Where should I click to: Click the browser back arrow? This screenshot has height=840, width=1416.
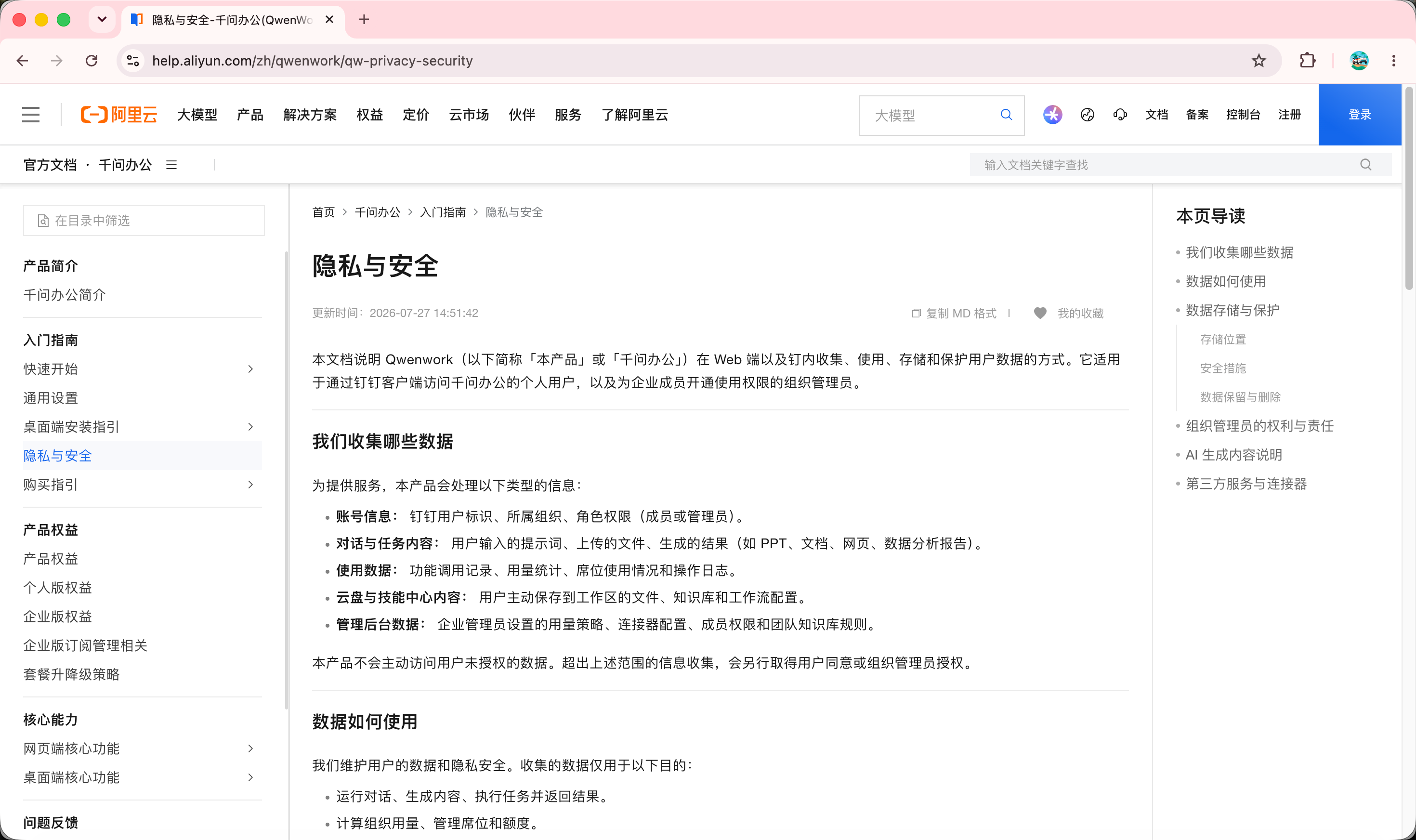[23, 61]
